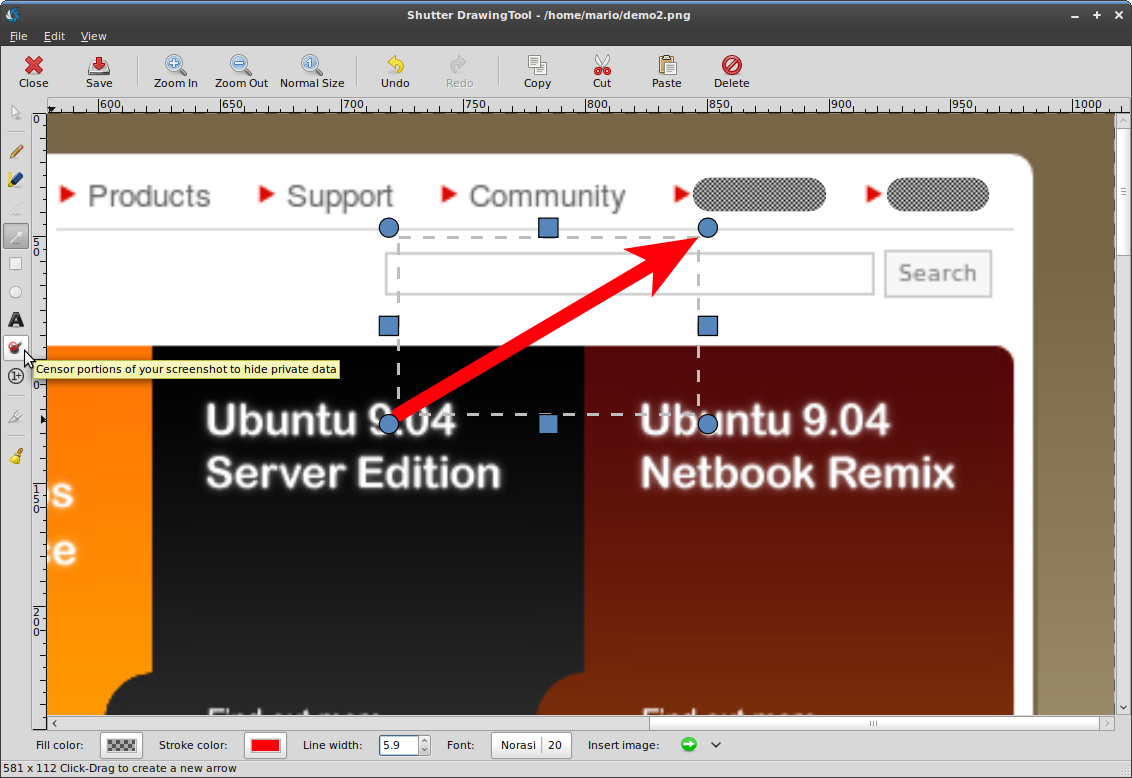The image size is (1132, 778).
Task: Select the freehand pencil tool
Action: coord(16,151)
